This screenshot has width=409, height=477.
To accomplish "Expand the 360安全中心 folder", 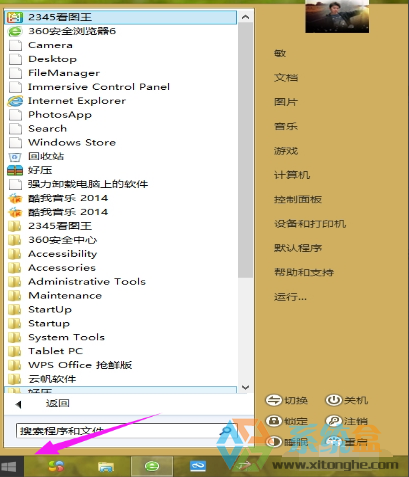I will click(x=121, y=240).
